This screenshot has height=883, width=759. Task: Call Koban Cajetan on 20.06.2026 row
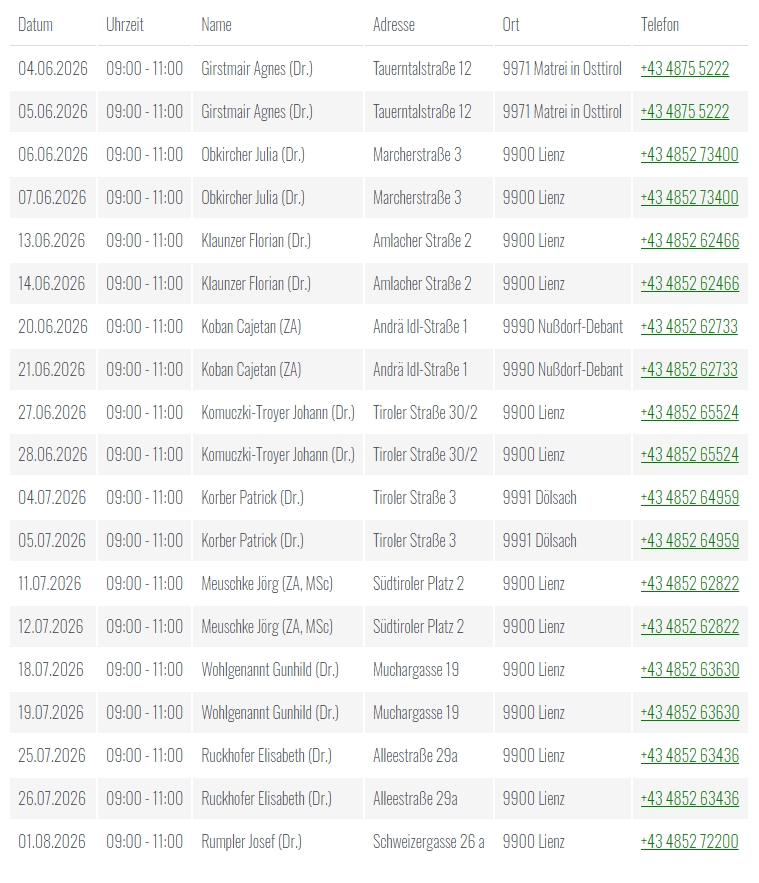pyautogui.click(x=689, y=327)
